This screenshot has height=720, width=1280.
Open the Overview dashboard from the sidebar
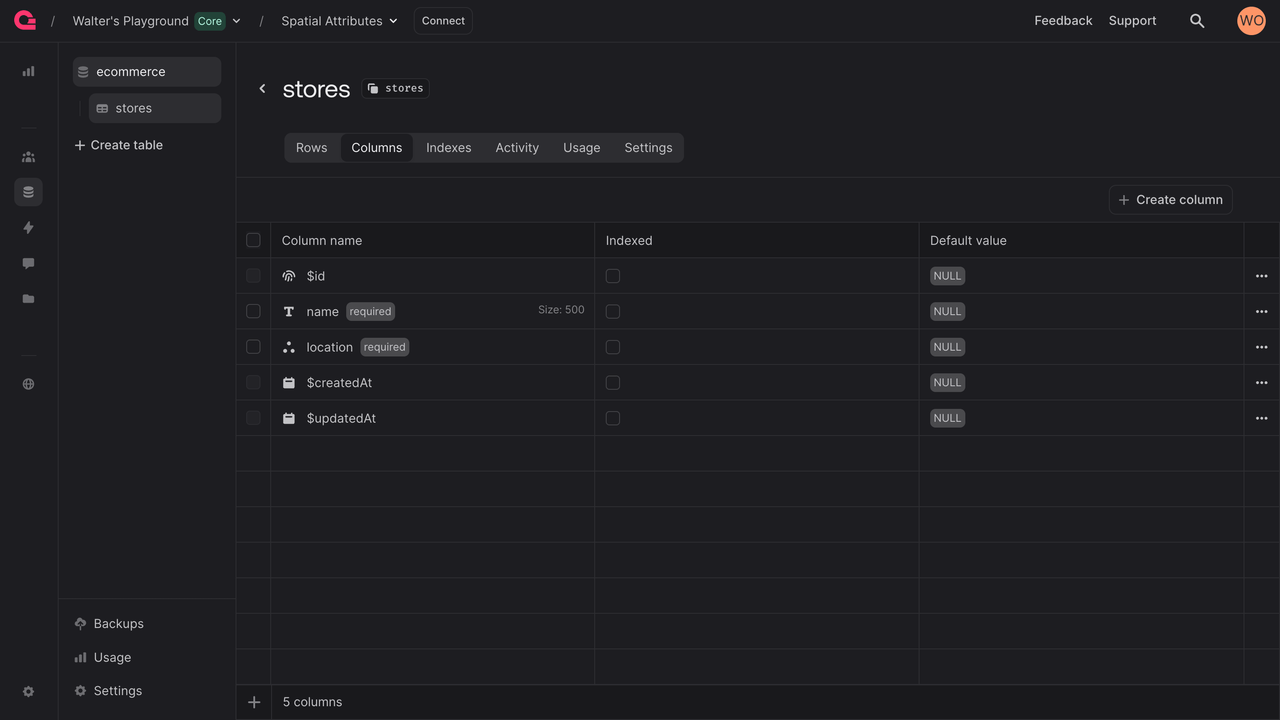coord(28,71)
